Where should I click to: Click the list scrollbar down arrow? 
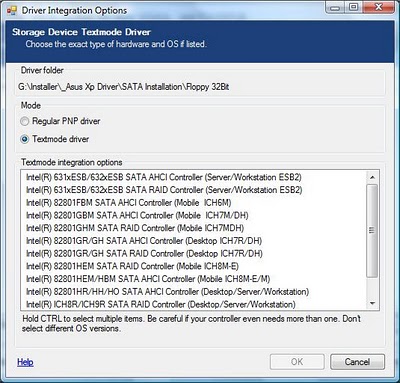click(372, 304)
